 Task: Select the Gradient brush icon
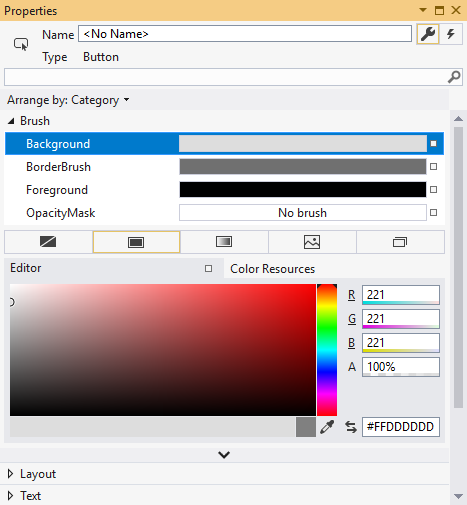point(224,242)
